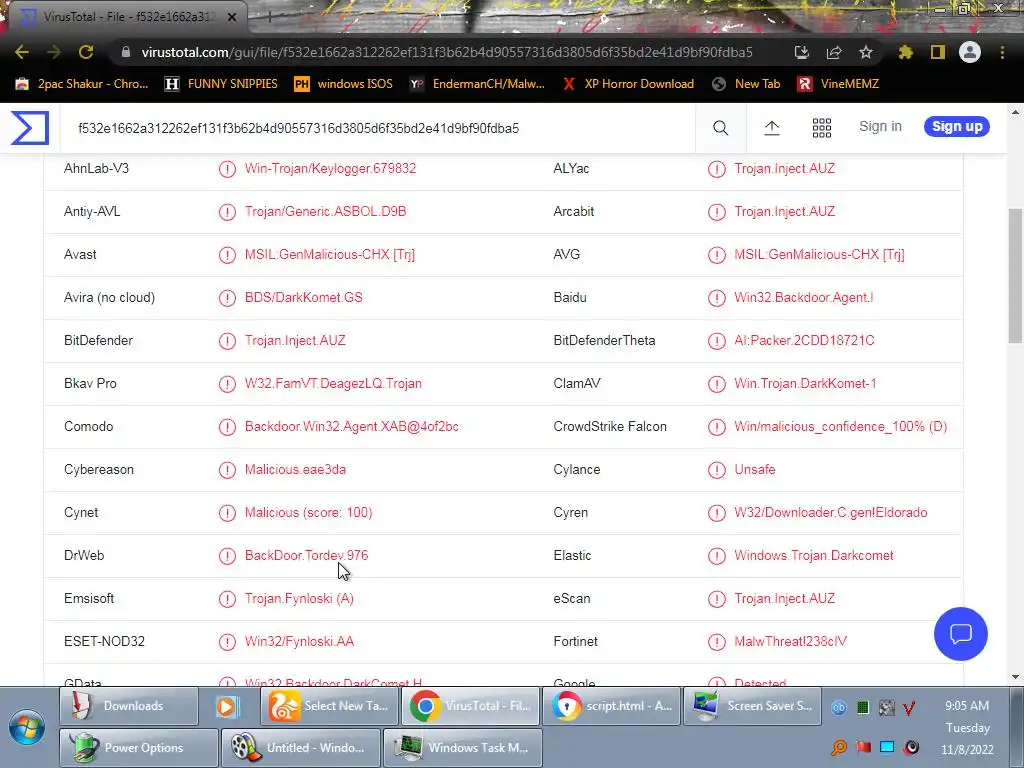This screenshot has height=768, width=1024.
Task: Switch to Select New Ta... taskbar window
Action: coord(329,706)
